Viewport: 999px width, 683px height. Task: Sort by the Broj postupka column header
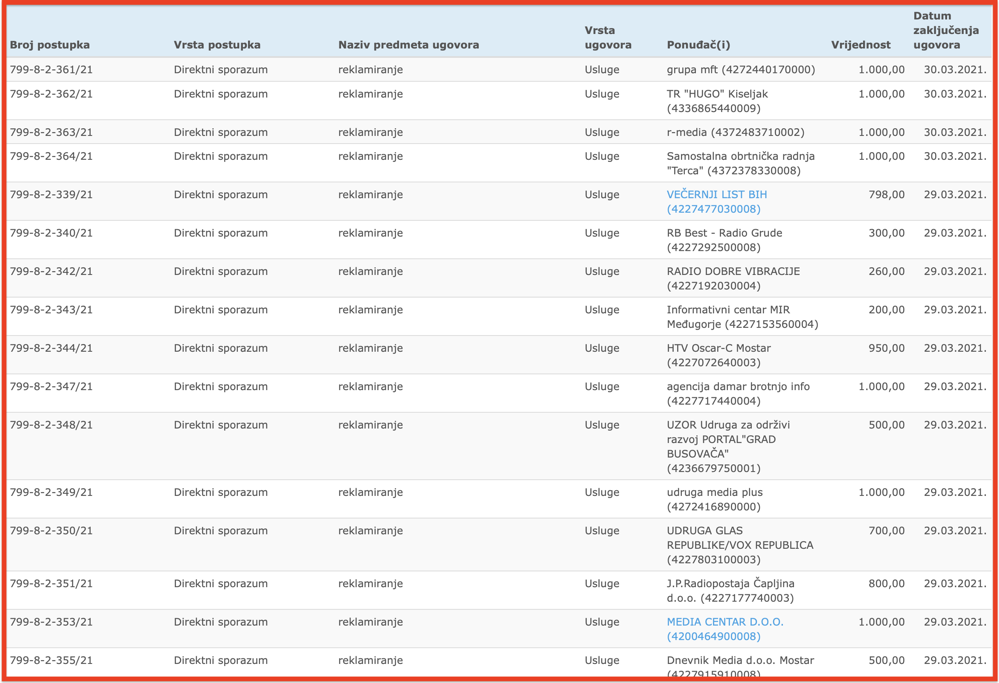(x=50, y=45)
